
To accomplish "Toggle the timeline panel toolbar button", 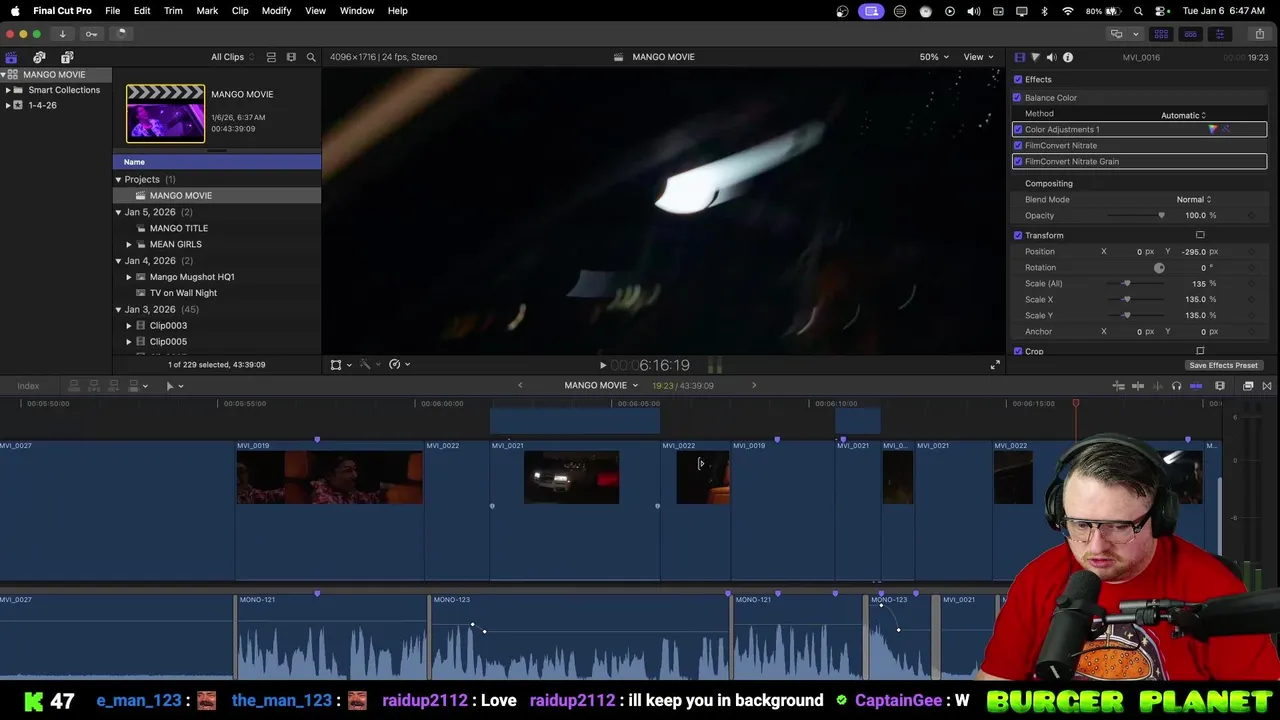I will [x=1190, y=34].
